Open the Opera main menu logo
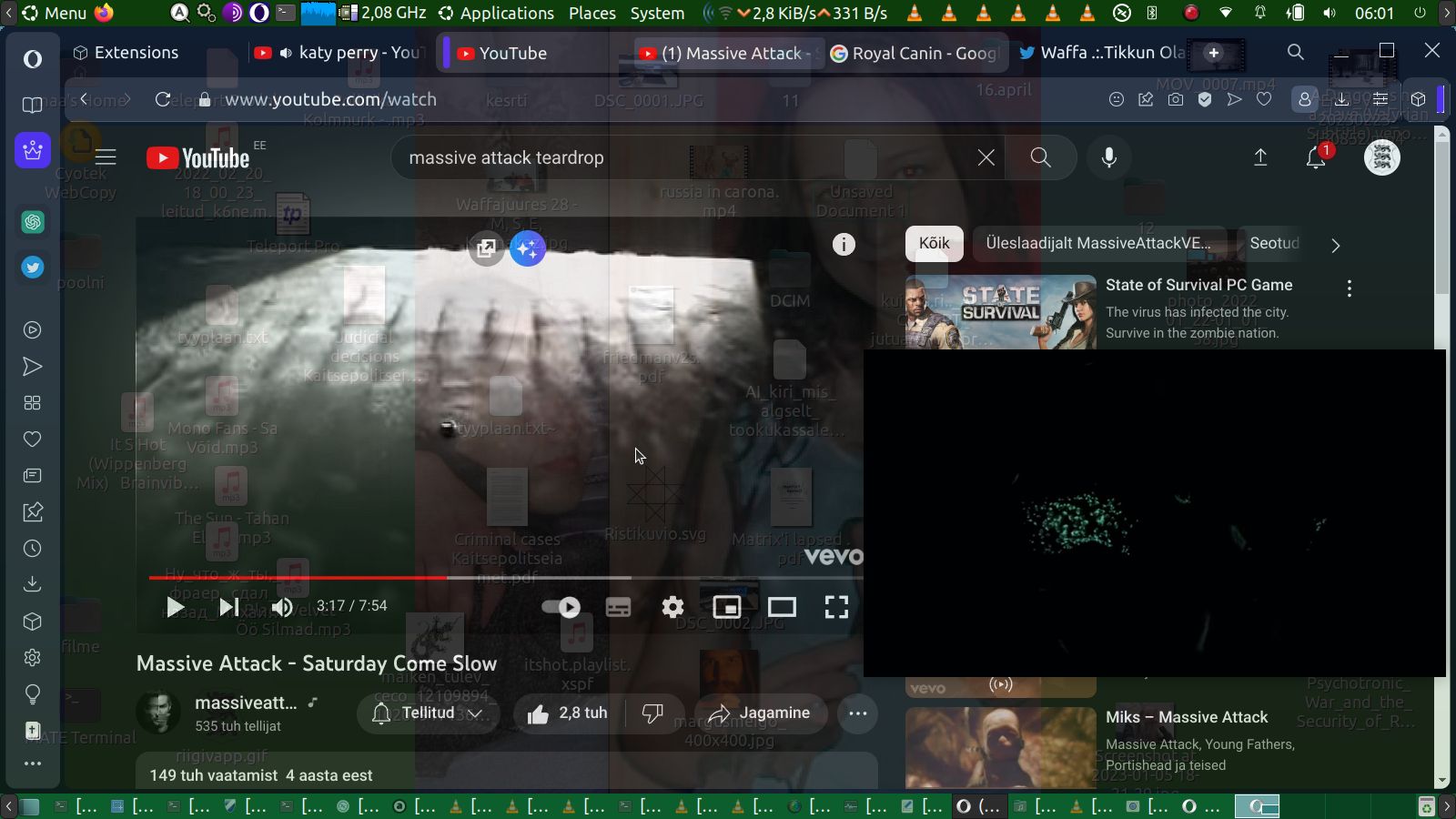The image size is (1456, 819). coord(33,59)
